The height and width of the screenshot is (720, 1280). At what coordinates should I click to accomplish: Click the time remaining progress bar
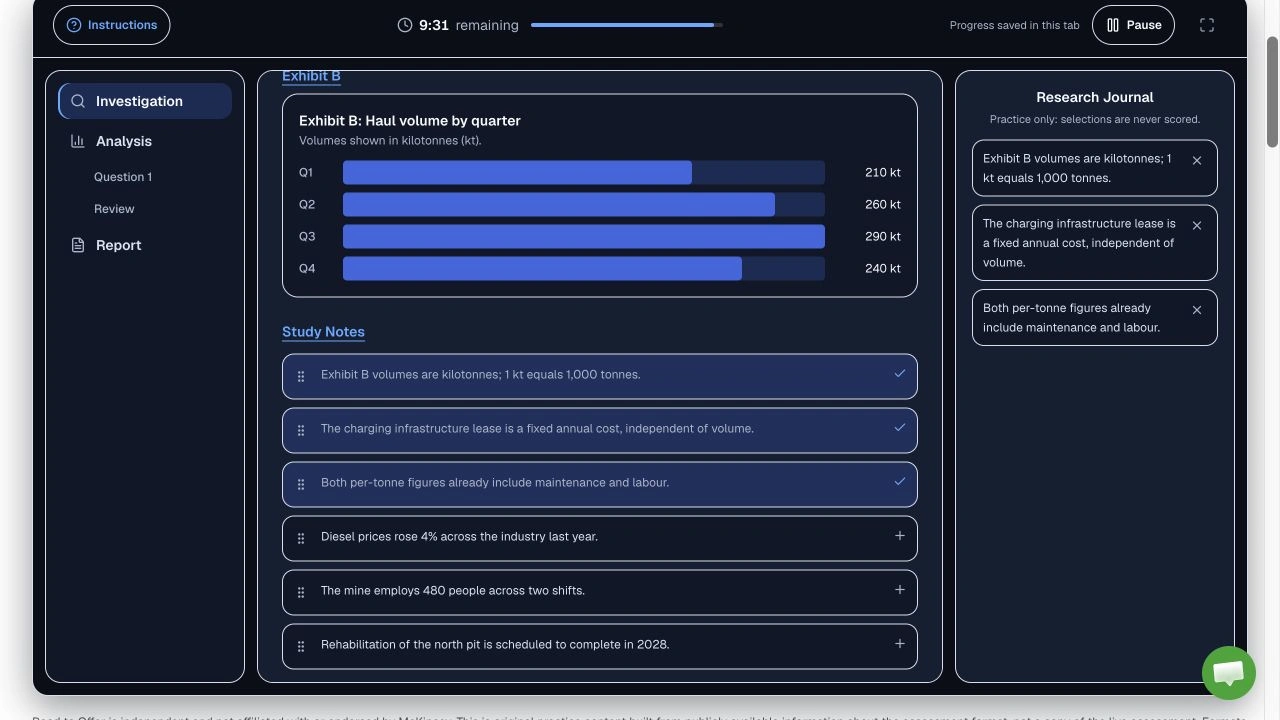627,25
